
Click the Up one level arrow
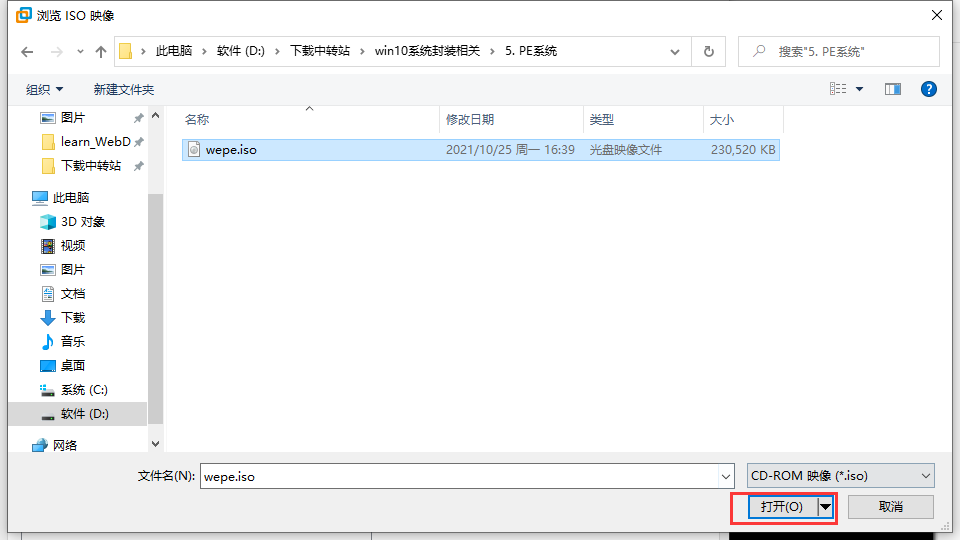[x=100, y=51]
